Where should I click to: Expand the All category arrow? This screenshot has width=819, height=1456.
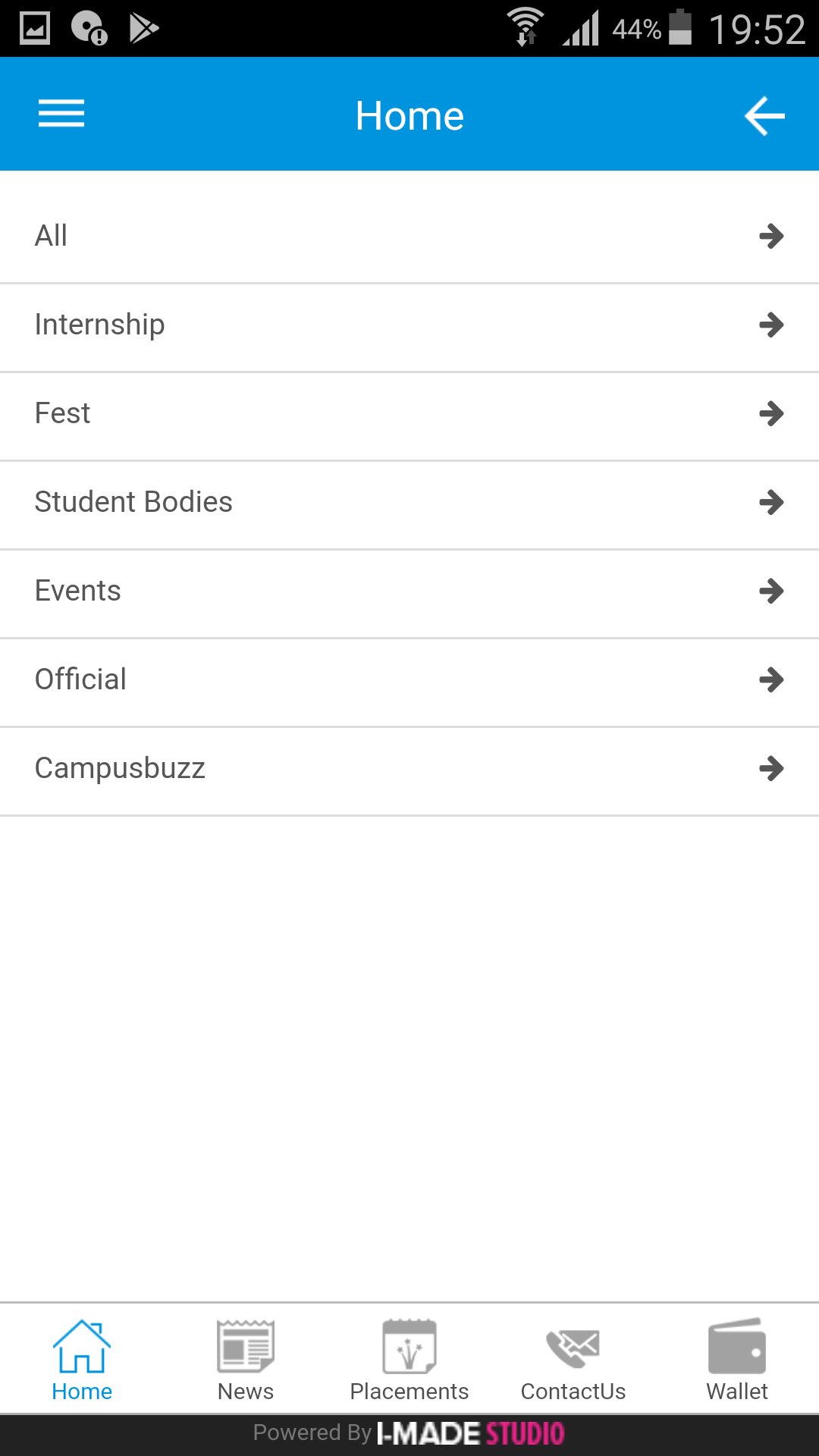(771, 236)
